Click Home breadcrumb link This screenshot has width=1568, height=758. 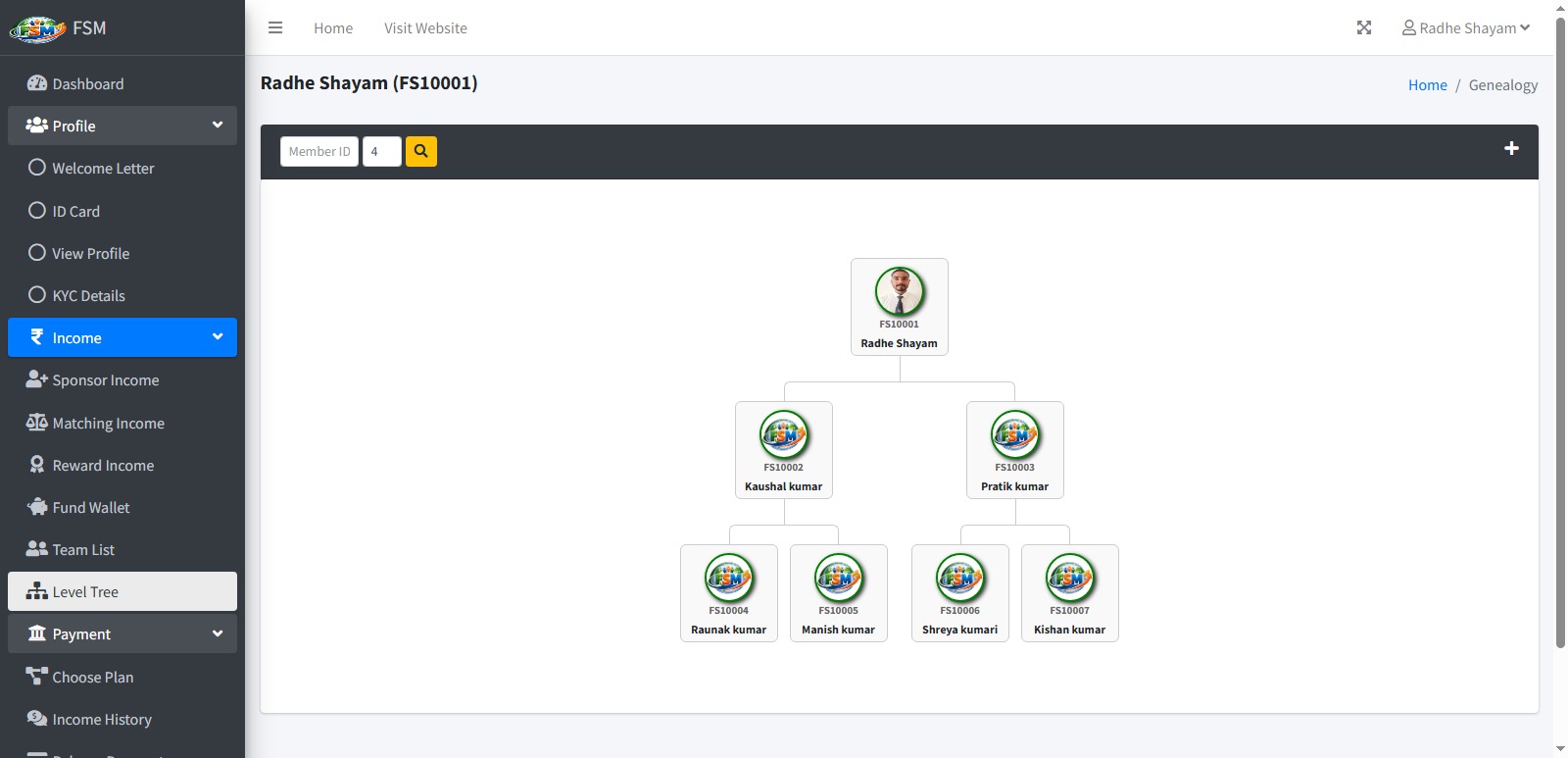tap(1427, 85)
